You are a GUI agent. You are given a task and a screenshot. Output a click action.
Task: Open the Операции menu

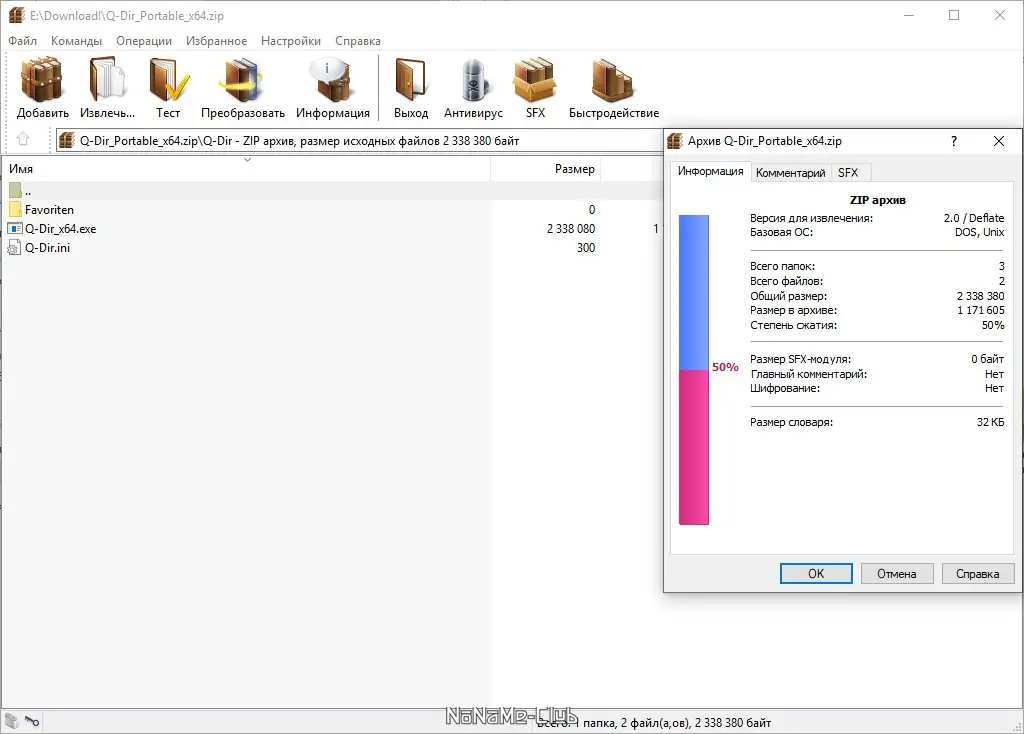tap(144, 40)
